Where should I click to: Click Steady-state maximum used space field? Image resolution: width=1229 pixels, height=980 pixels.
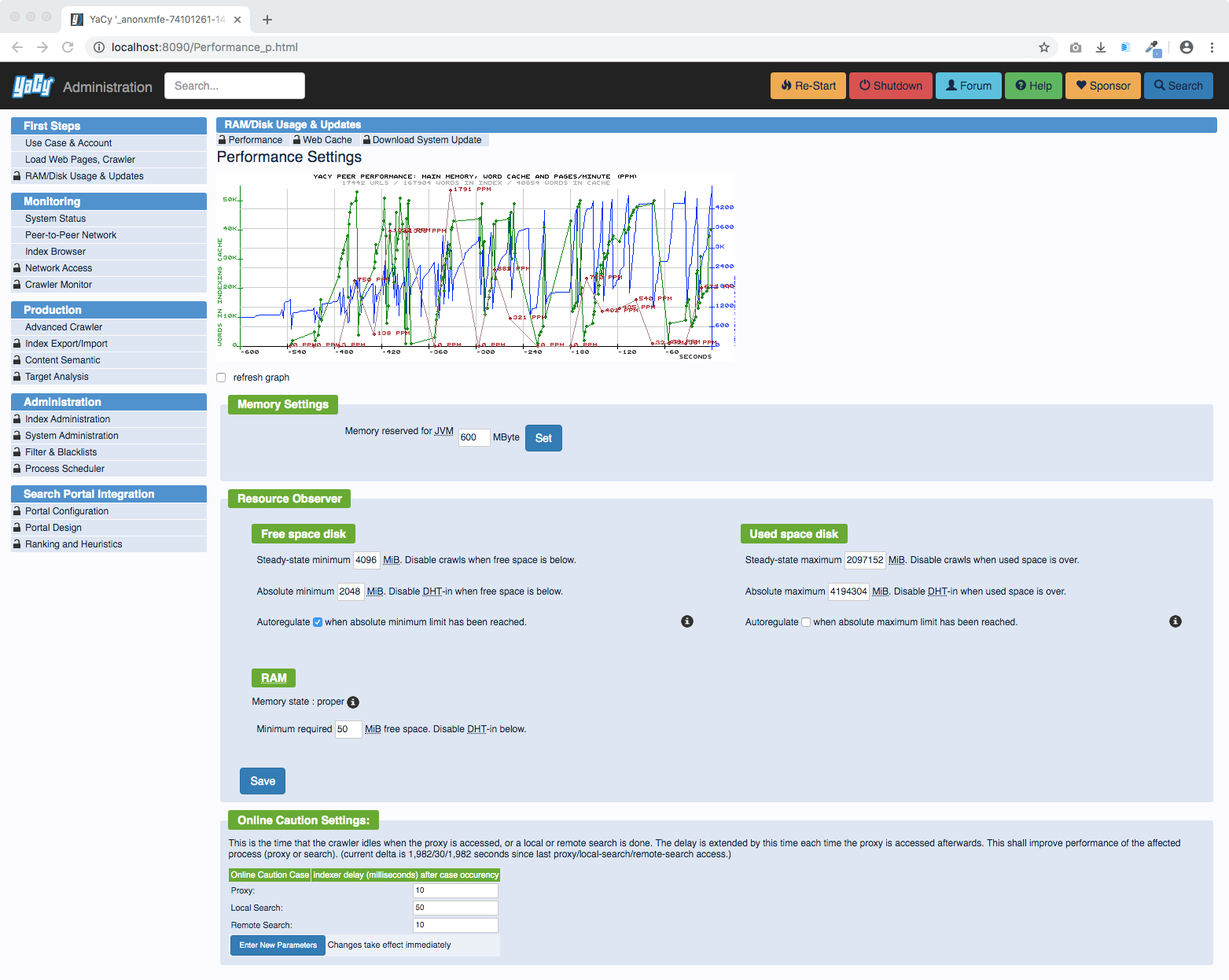[x=865, y=560]
